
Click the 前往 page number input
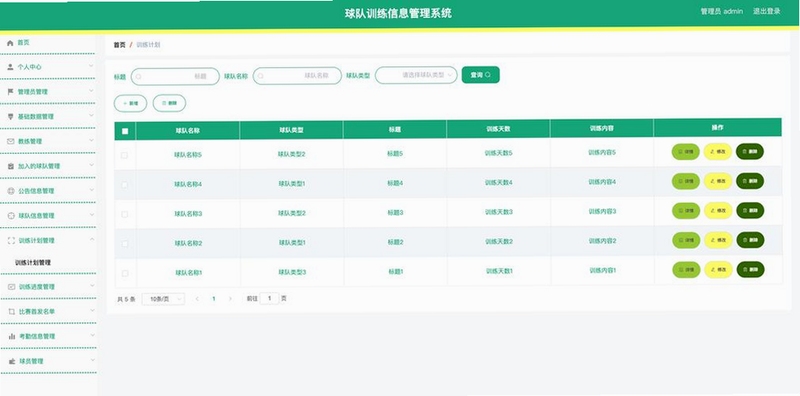pos(269,299)
